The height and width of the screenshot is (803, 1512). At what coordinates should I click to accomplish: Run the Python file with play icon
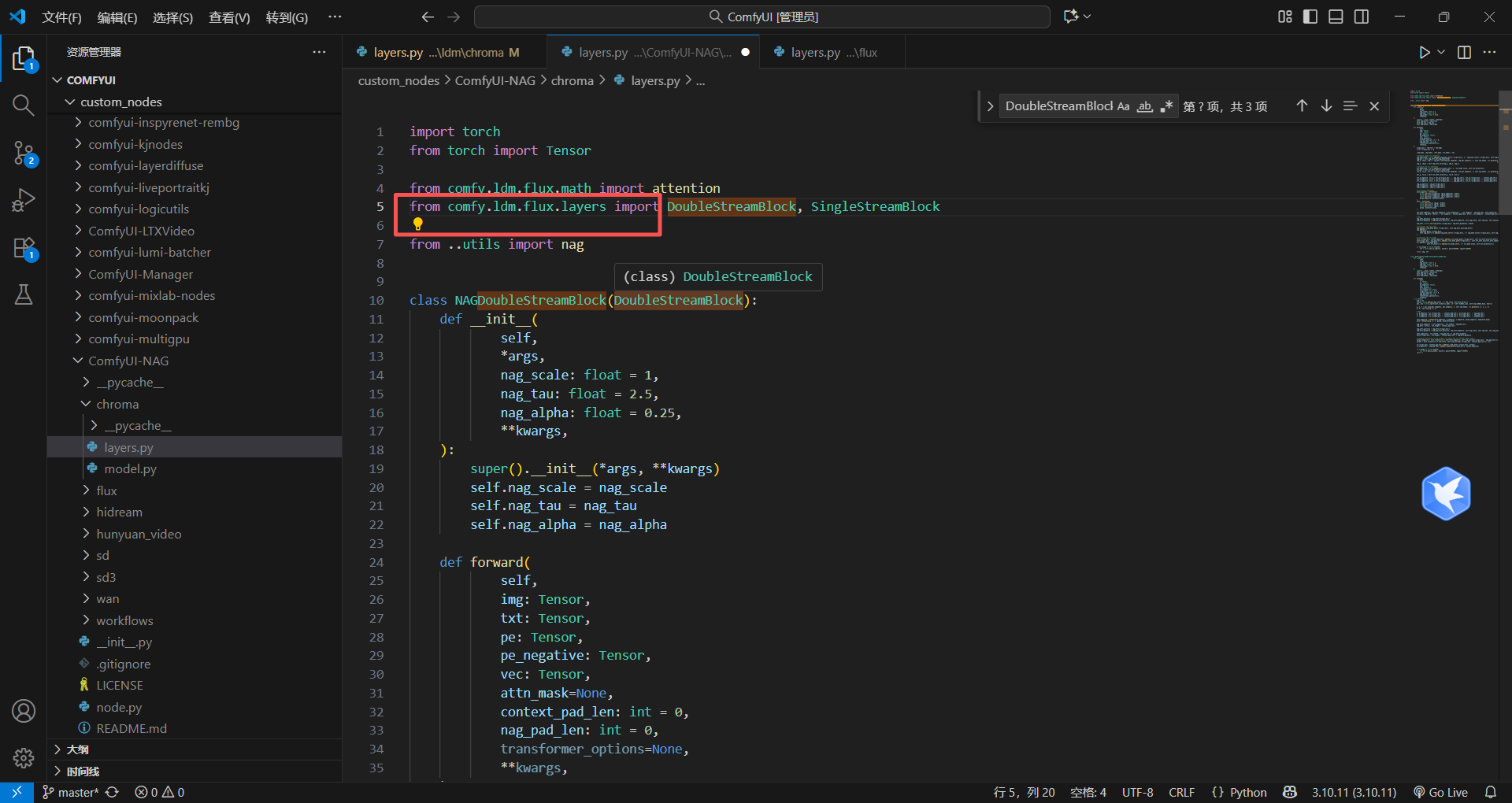[1424, 52]
